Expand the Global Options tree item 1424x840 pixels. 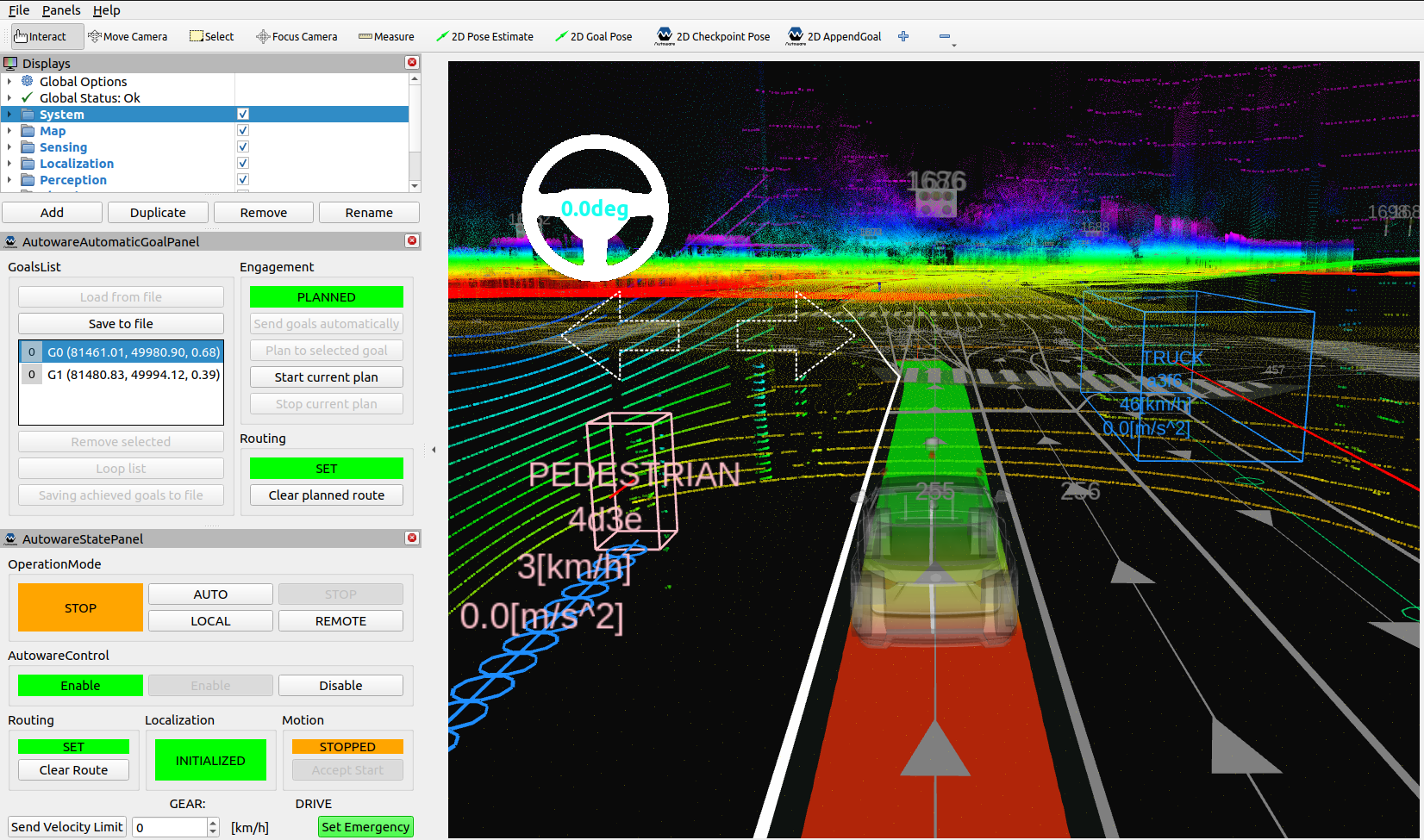[9, 81]
